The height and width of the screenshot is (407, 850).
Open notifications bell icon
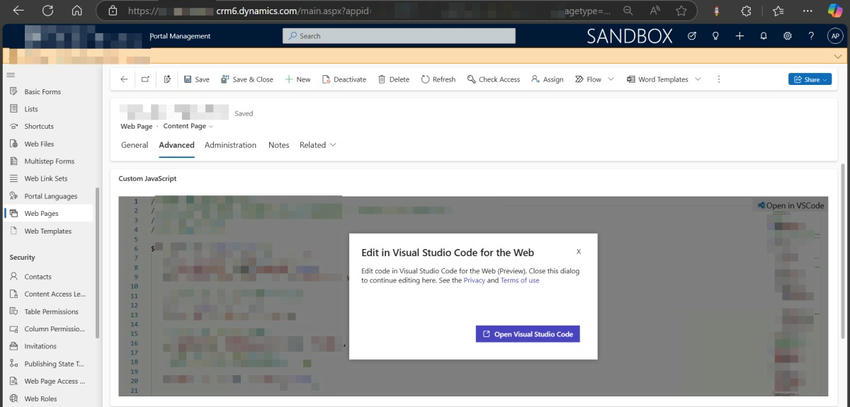763,36
